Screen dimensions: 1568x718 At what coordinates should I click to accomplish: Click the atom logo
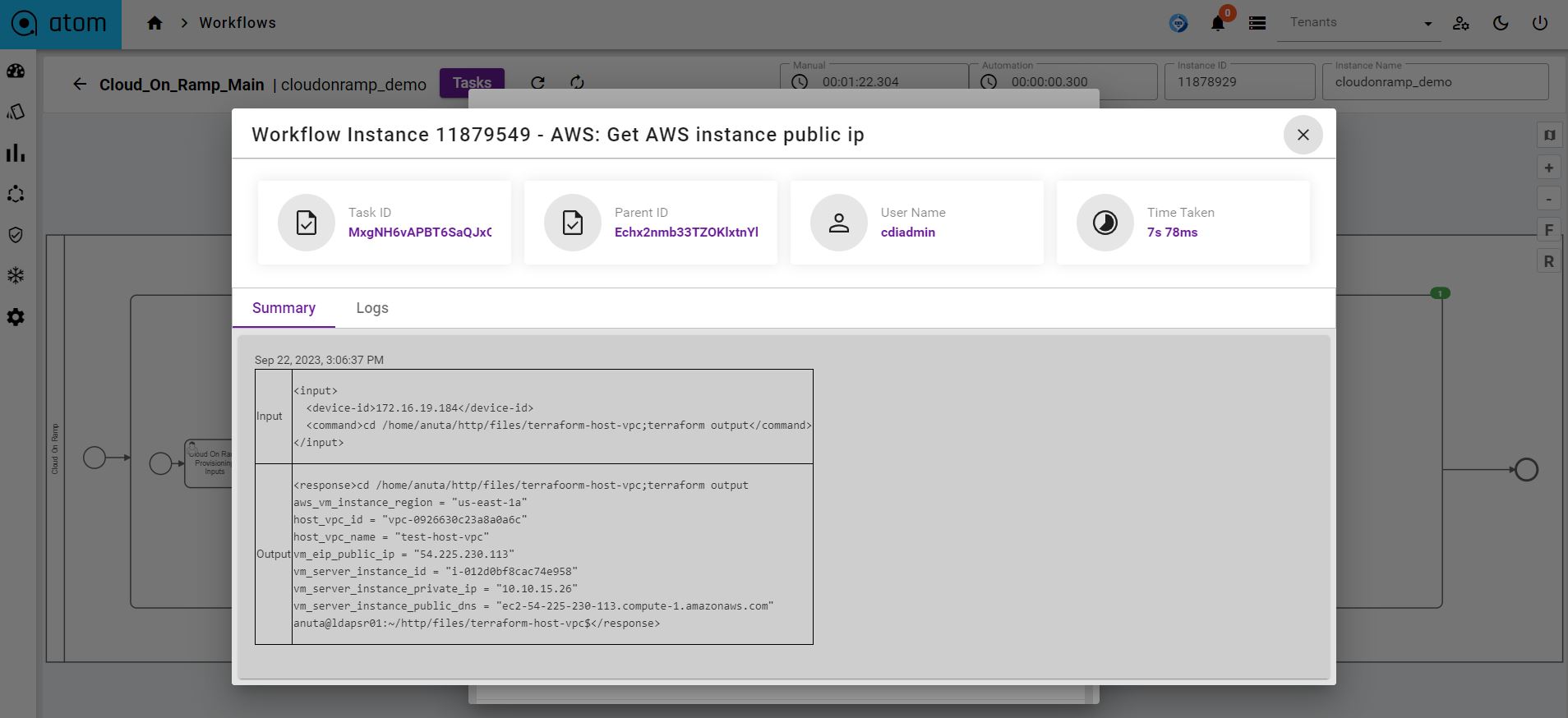(x=59, y=23)
